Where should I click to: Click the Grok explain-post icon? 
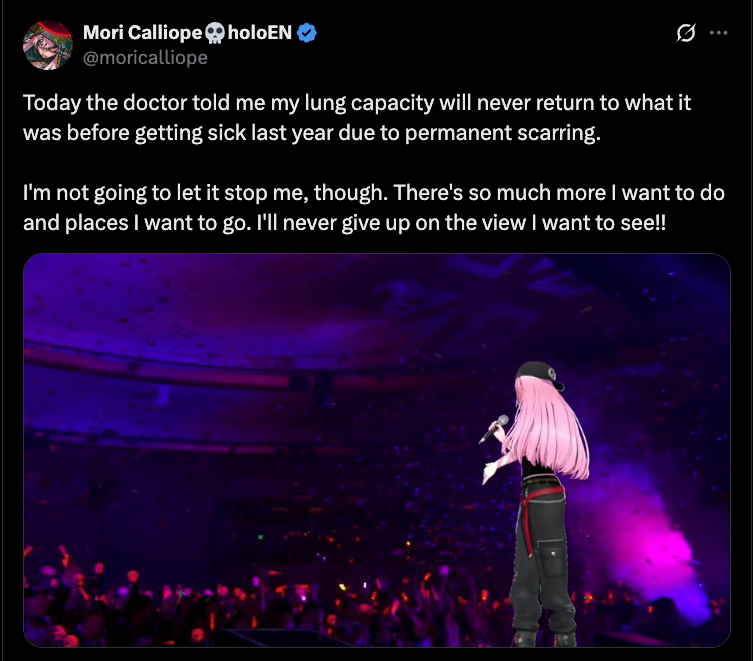coord(685,33)
